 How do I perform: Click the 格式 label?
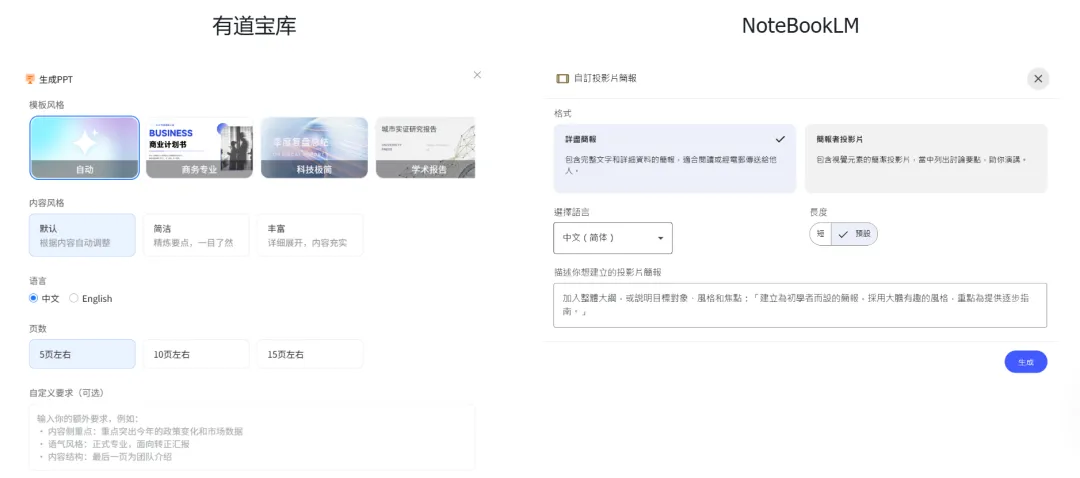563,113
